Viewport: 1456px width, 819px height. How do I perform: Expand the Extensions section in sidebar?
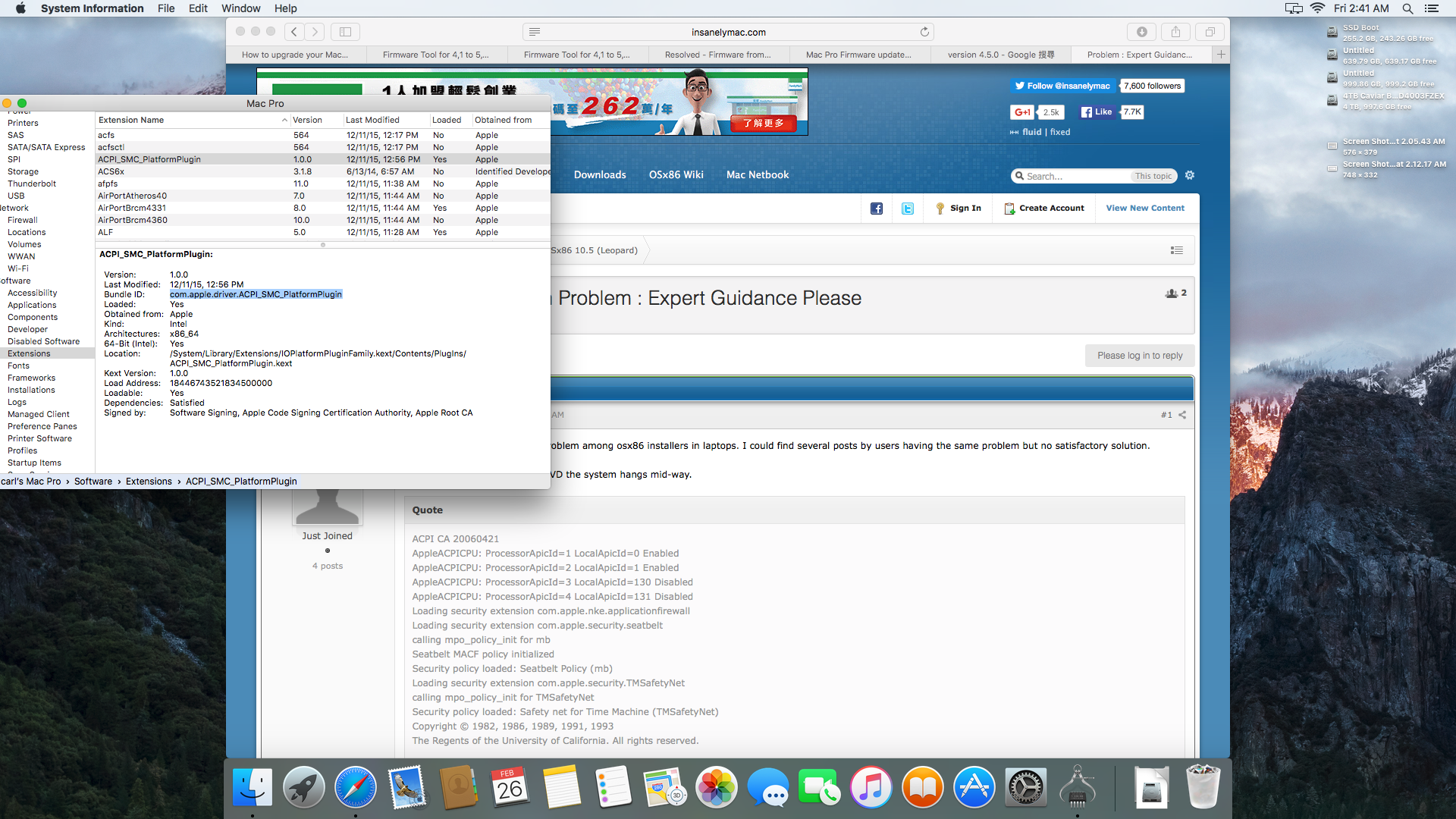[x=29, y=353]
